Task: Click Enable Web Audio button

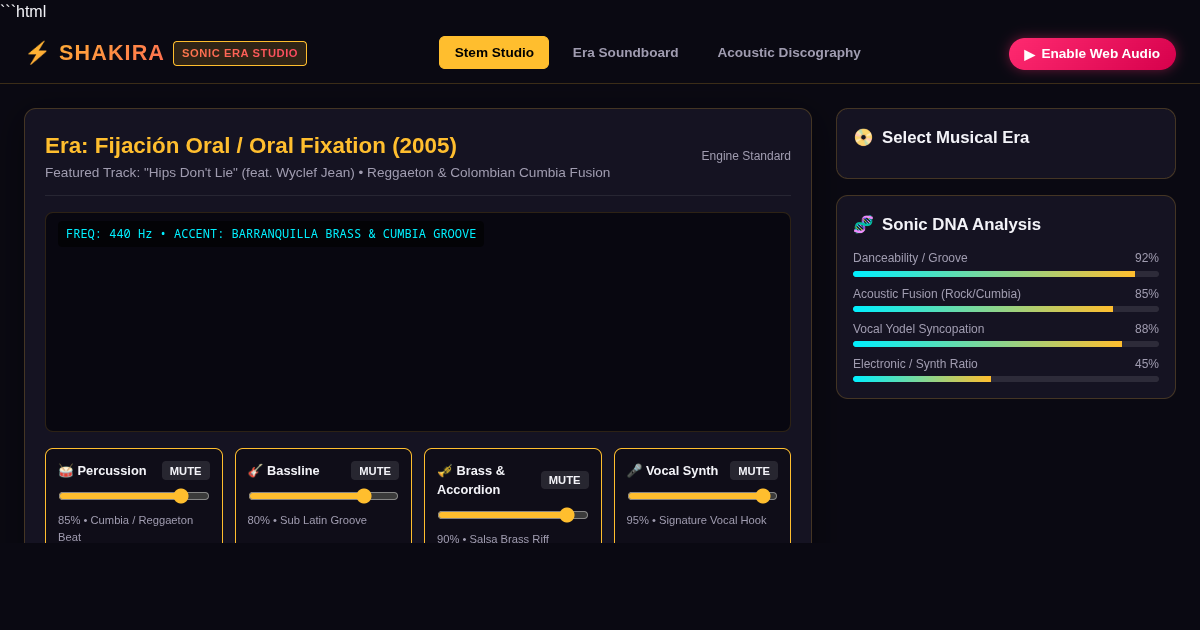Action: pyautogui.click(x=1092, y=54)
